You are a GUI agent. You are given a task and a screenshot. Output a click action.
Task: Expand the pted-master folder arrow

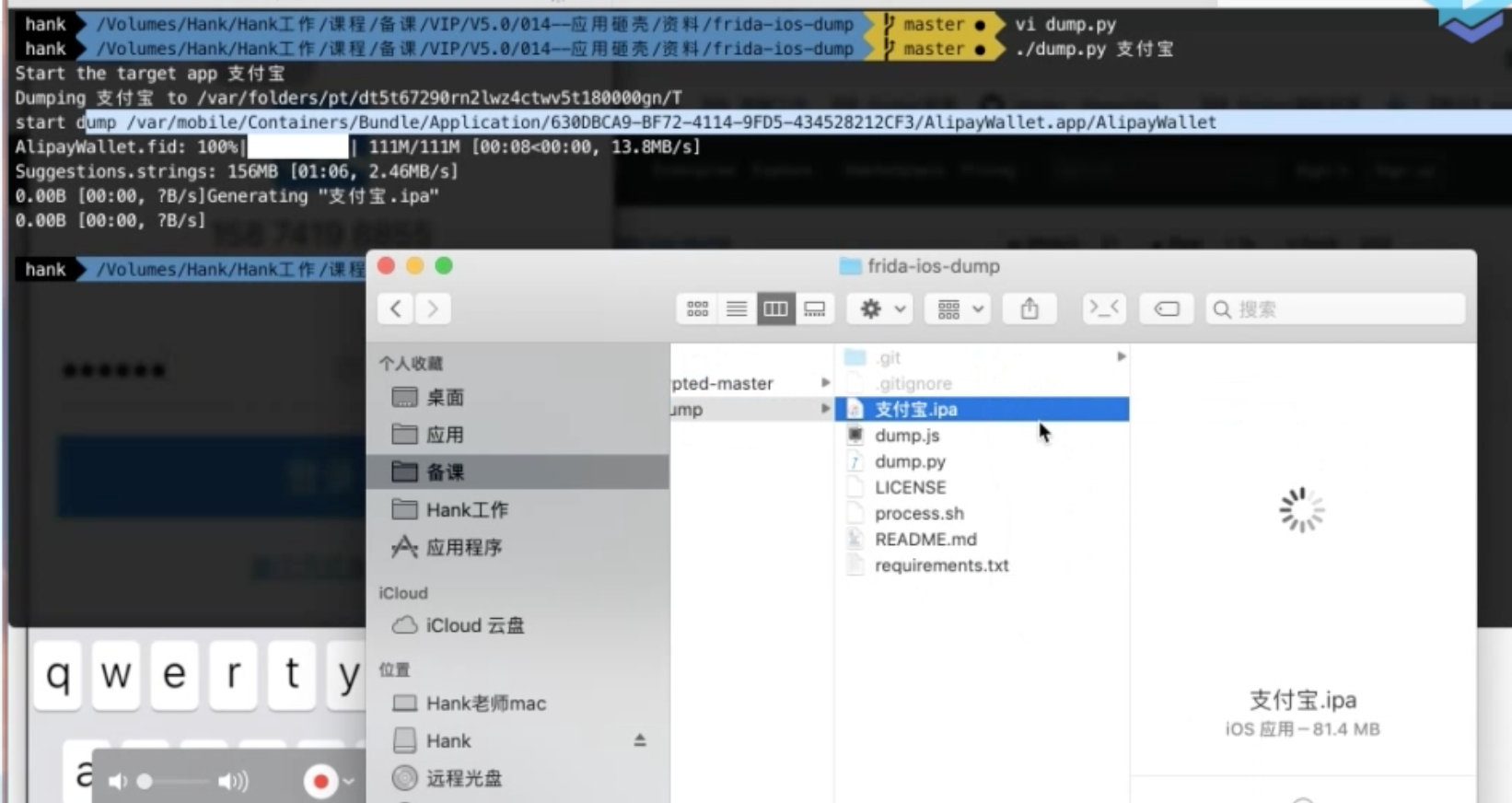click(x=825, y=383)
